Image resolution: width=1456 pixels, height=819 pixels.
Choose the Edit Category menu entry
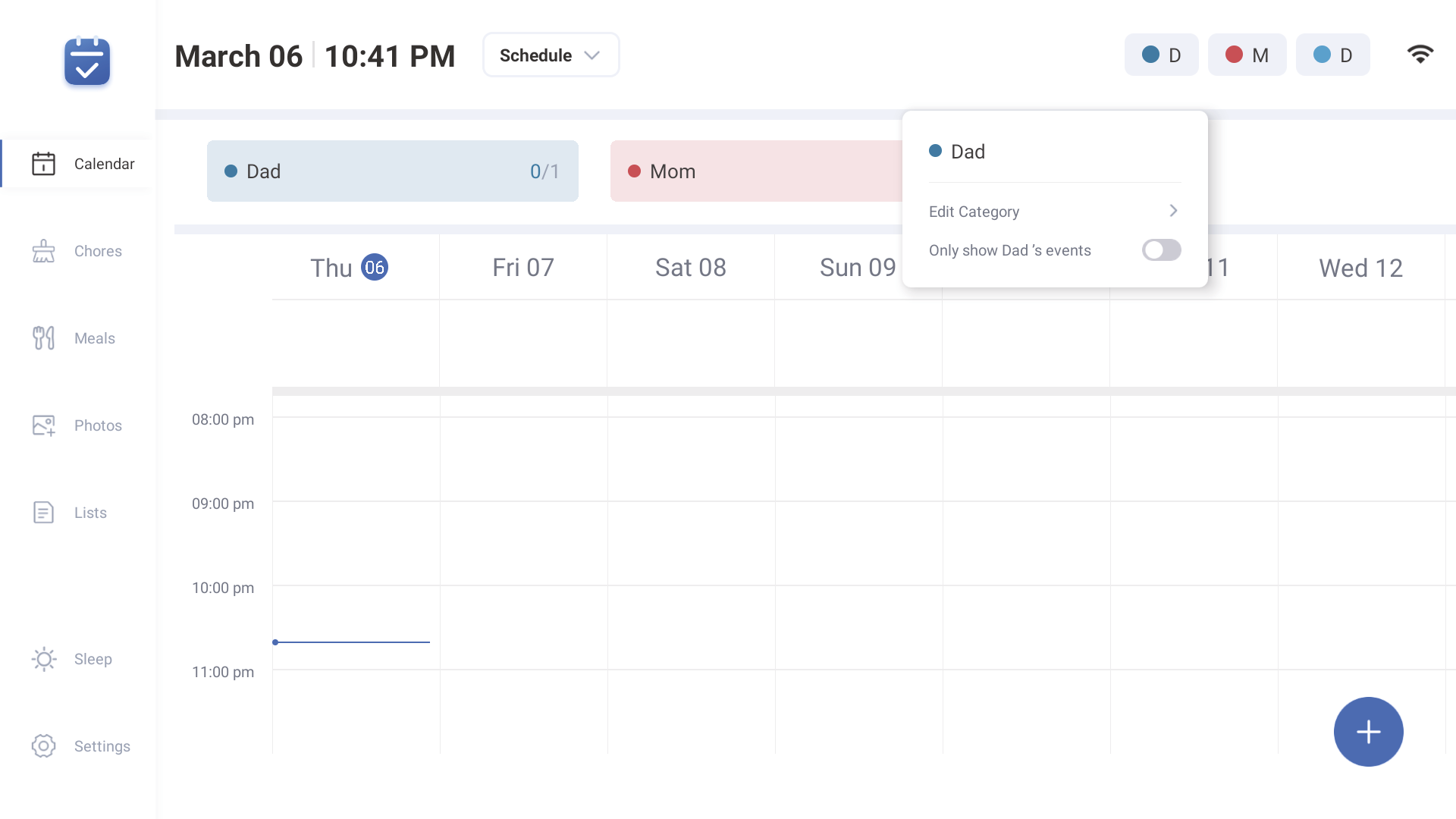[x=974, y=212]
